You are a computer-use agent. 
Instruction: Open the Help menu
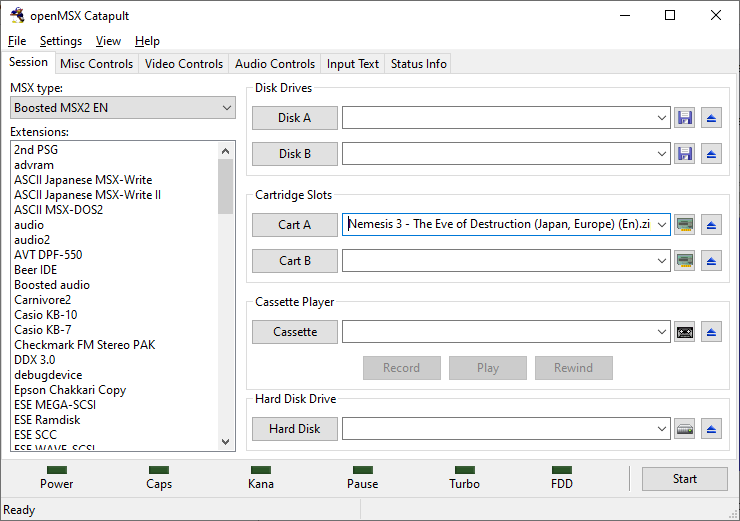pos(147,41)
